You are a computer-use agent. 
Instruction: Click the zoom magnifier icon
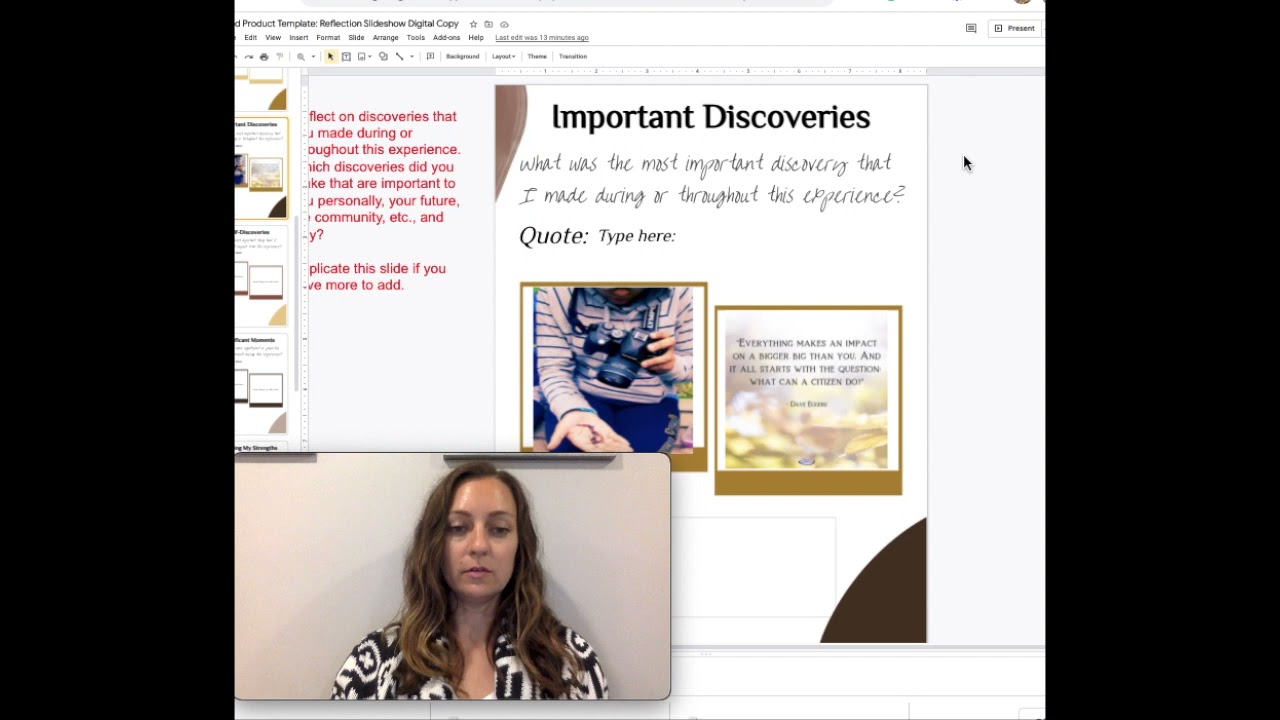(x=300, y=57)
